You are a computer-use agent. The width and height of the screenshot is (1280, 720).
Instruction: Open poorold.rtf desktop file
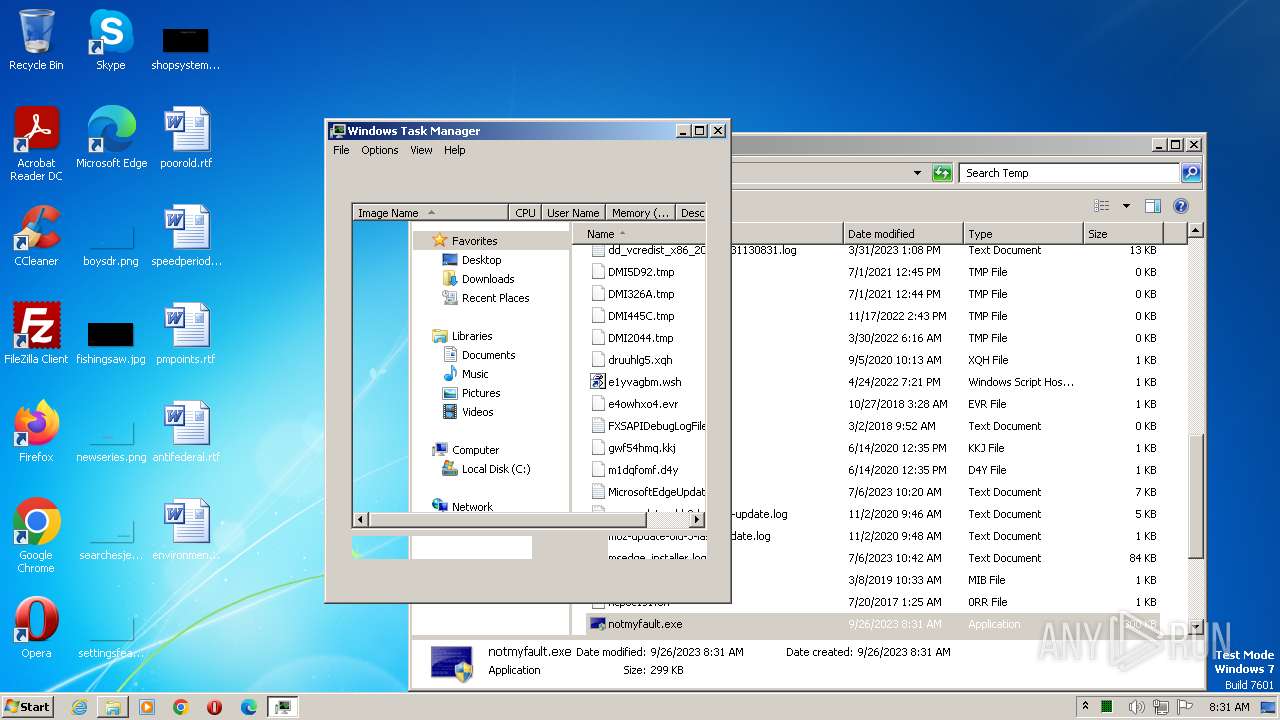(x=186, y=138)
